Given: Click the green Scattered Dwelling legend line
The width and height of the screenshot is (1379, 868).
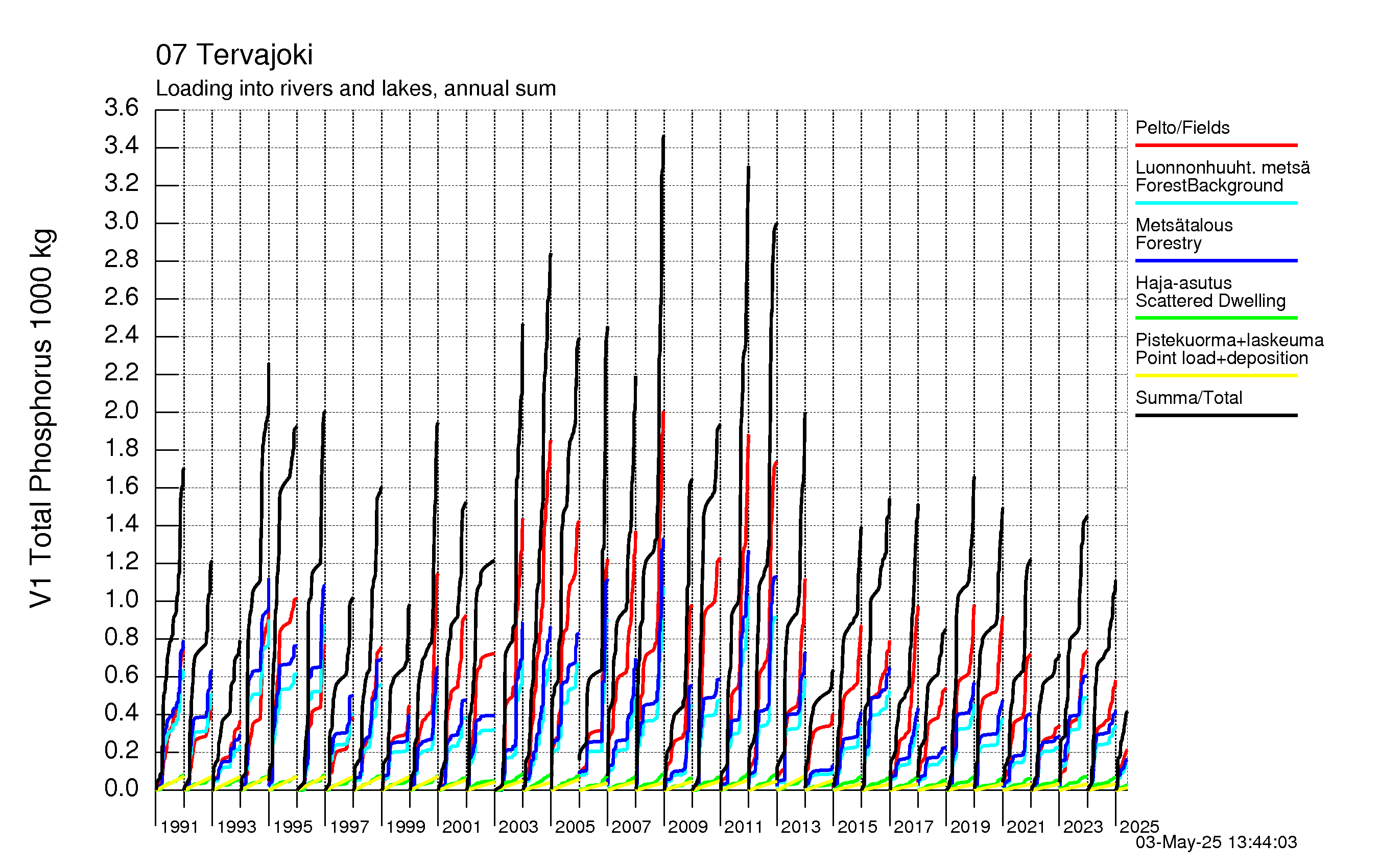Looking at the screenshot, I should click(x=1217, y=318).
